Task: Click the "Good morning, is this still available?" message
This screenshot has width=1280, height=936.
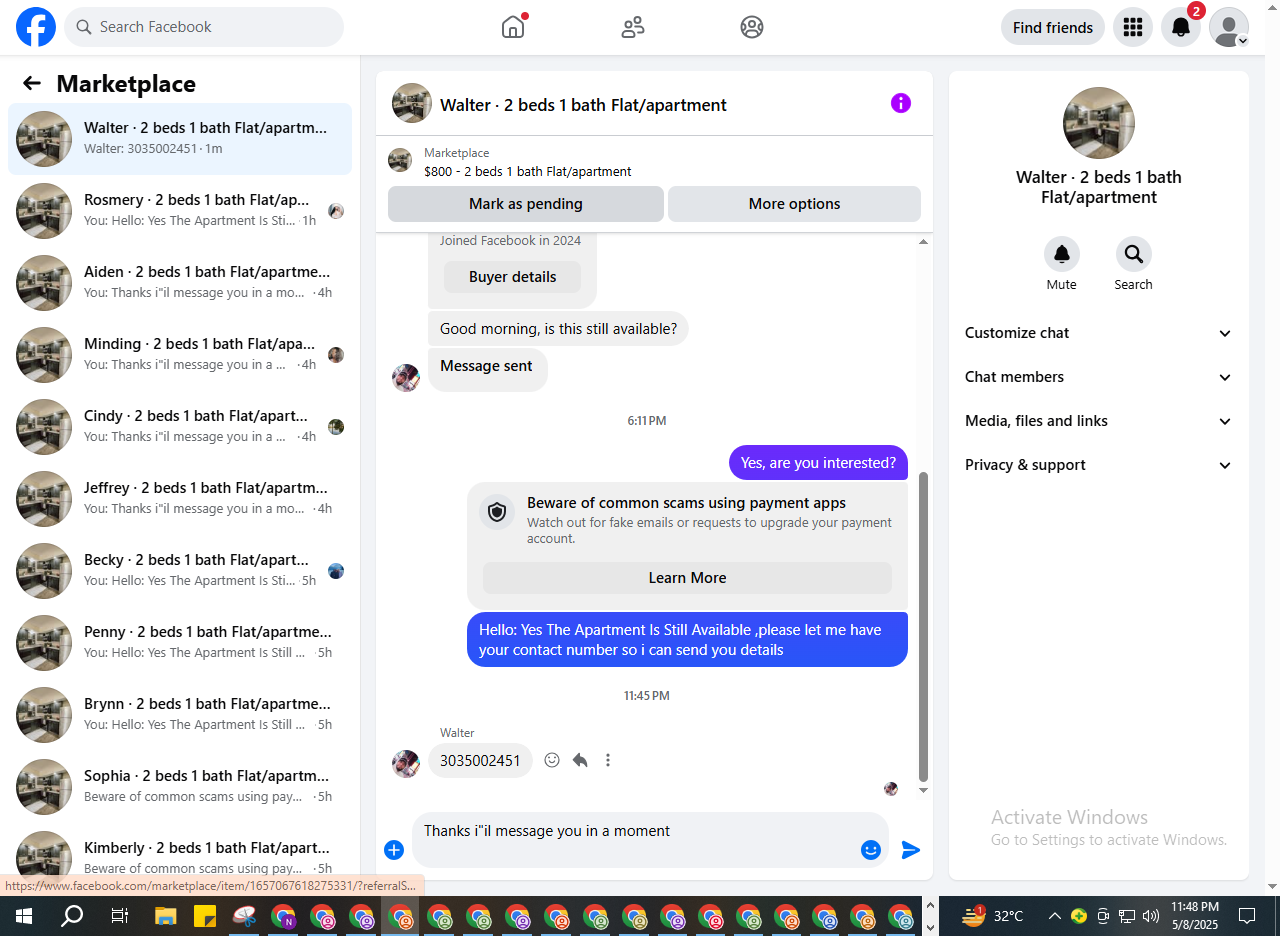Action: coord(558,328)
